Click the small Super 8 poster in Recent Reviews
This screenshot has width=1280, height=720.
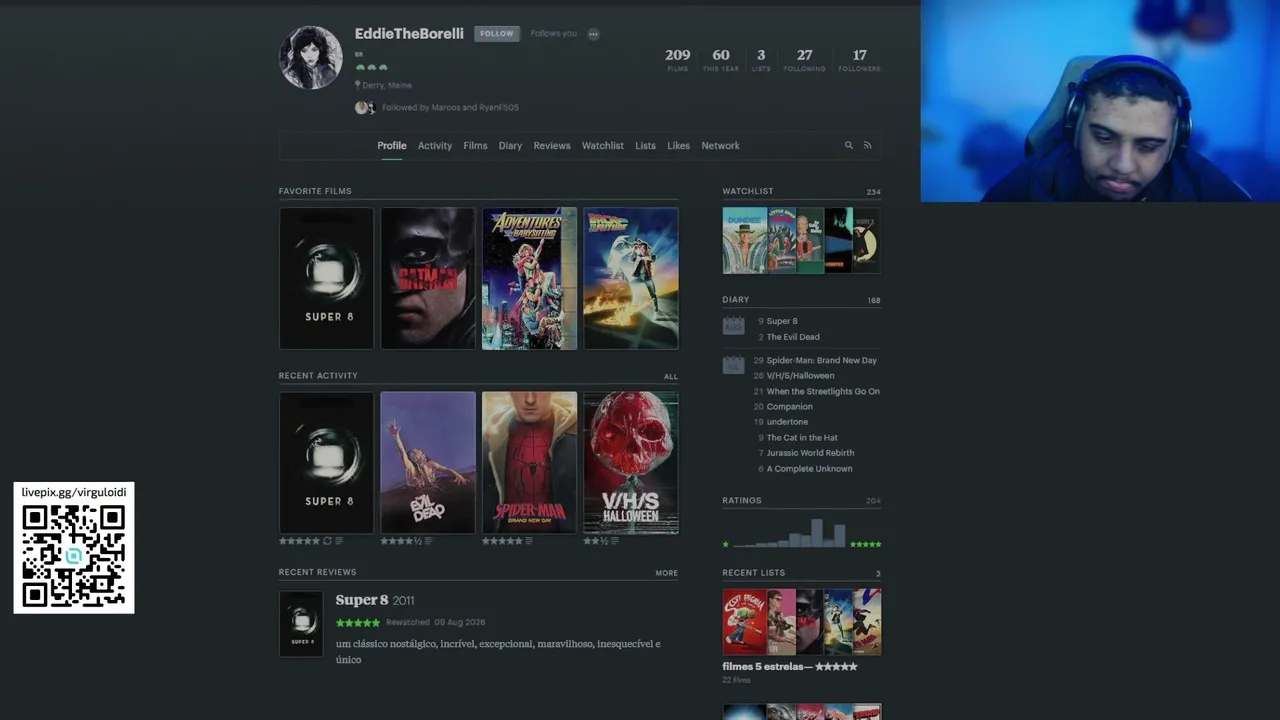pyautogui.click(x=301, y=624)
